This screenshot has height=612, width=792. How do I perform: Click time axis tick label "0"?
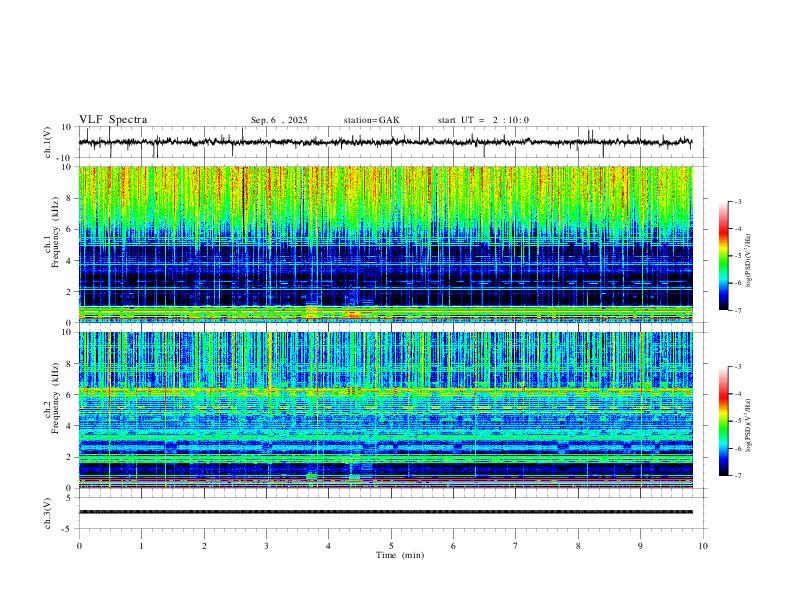79,546
